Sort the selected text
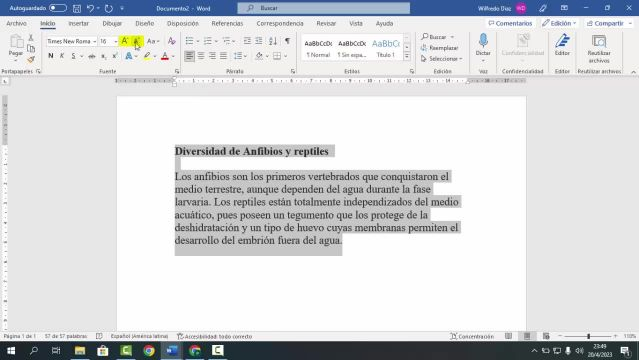The width and height of the screenshot is (639, 360). [273, 41]
